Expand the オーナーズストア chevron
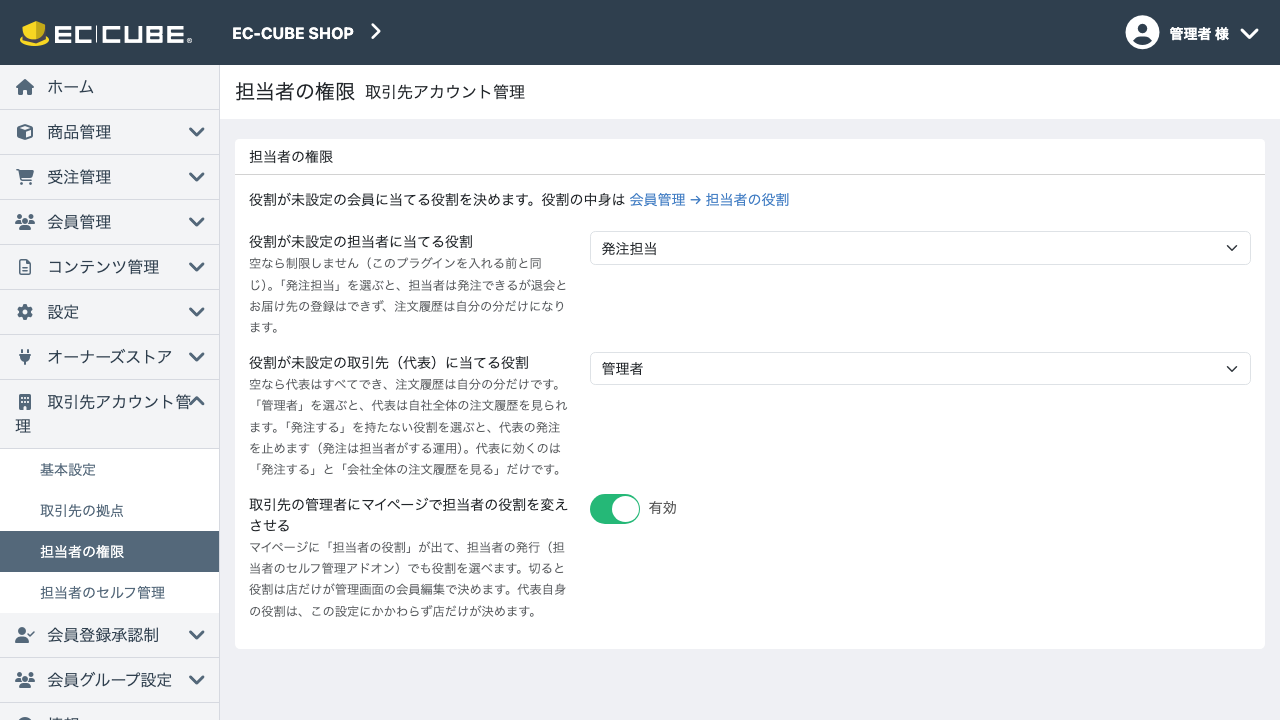Image resolution: width=1280 pixels, height=720 pixels. (x=197, y=357)
